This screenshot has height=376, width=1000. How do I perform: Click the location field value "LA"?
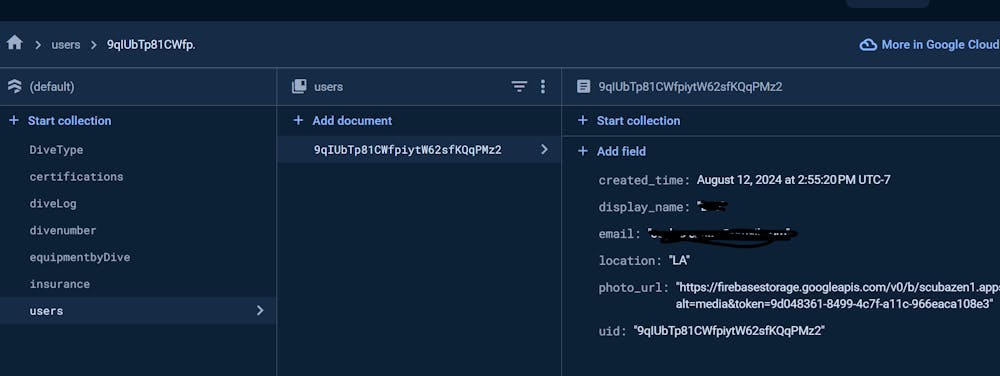tap(679, 261)
